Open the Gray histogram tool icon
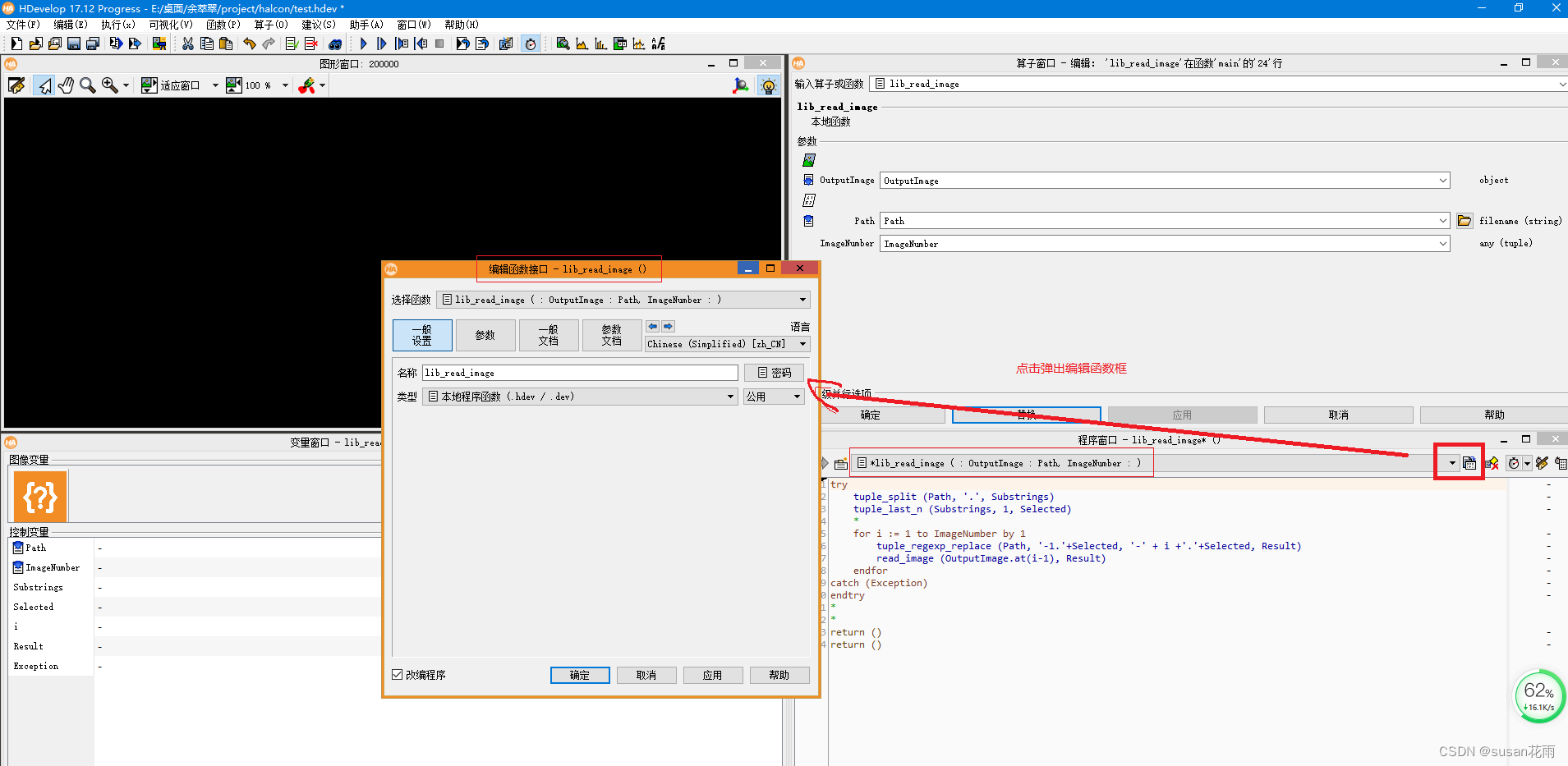1568x766 pixels. click(582, 44)
